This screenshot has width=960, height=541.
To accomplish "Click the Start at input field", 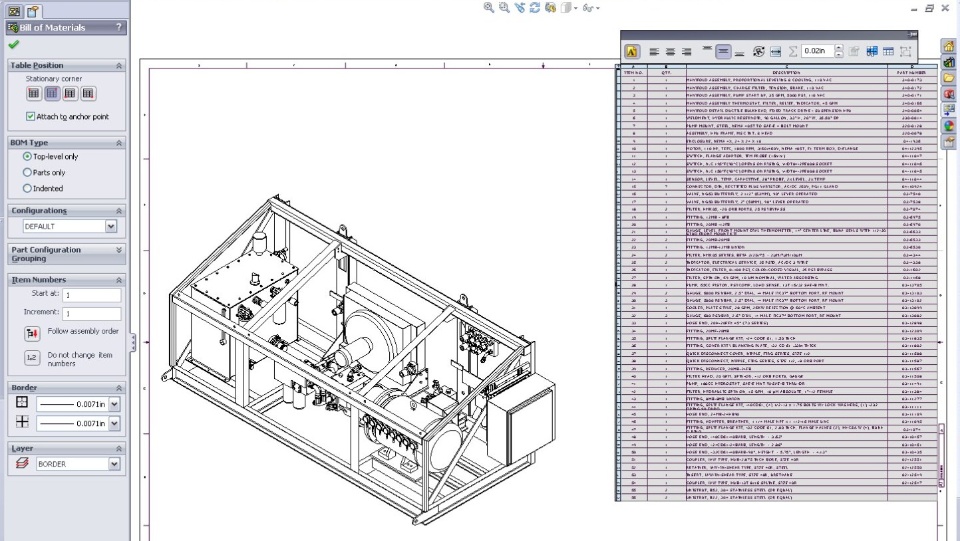I will click(91, 295).
